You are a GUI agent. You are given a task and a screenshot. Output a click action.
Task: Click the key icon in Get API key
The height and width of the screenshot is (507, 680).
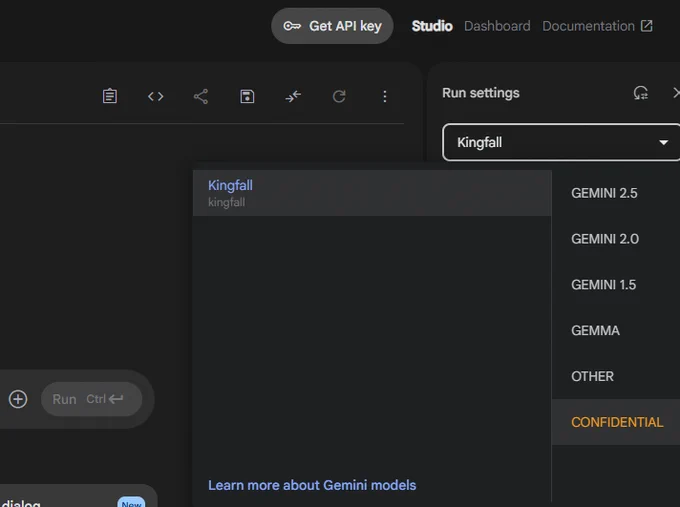coord(292,26)
